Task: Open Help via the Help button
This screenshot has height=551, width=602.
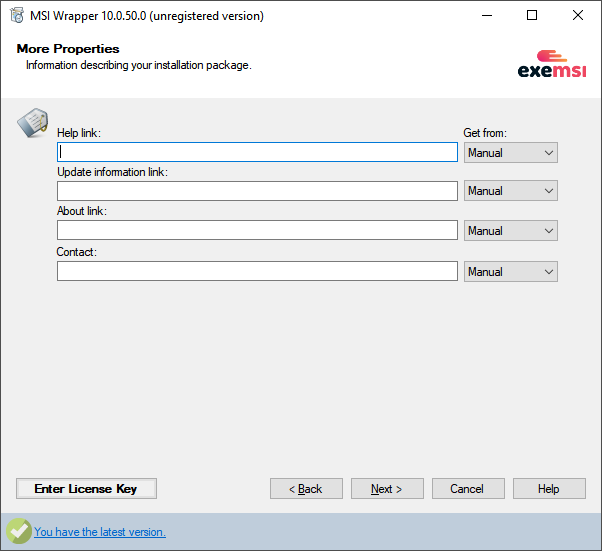Action: pos(549,488)
